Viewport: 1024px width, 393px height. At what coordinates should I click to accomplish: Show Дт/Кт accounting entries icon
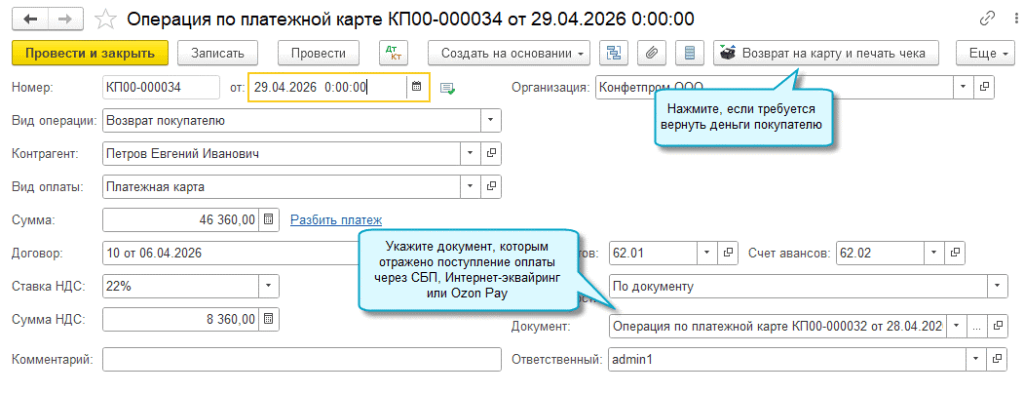coord(393,54)
